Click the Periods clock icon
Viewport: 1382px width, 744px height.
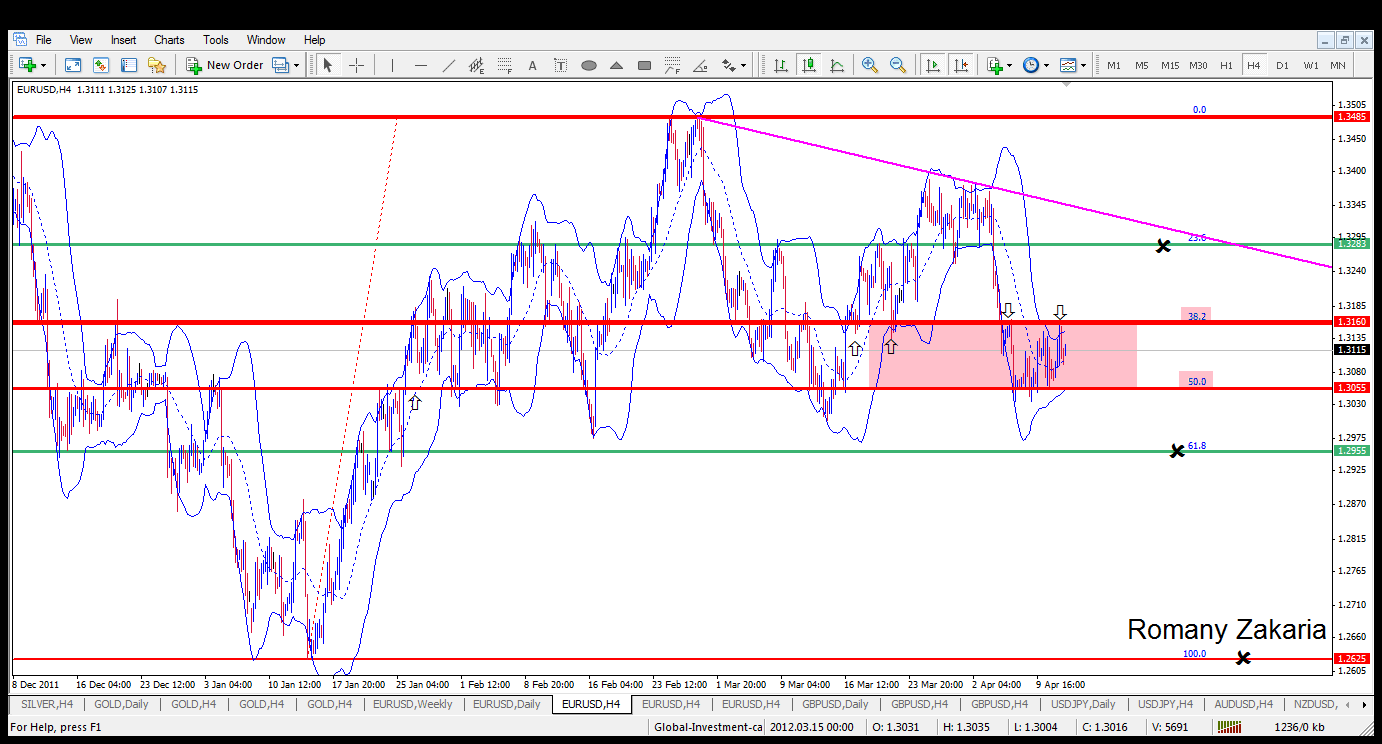(1031, 65)
